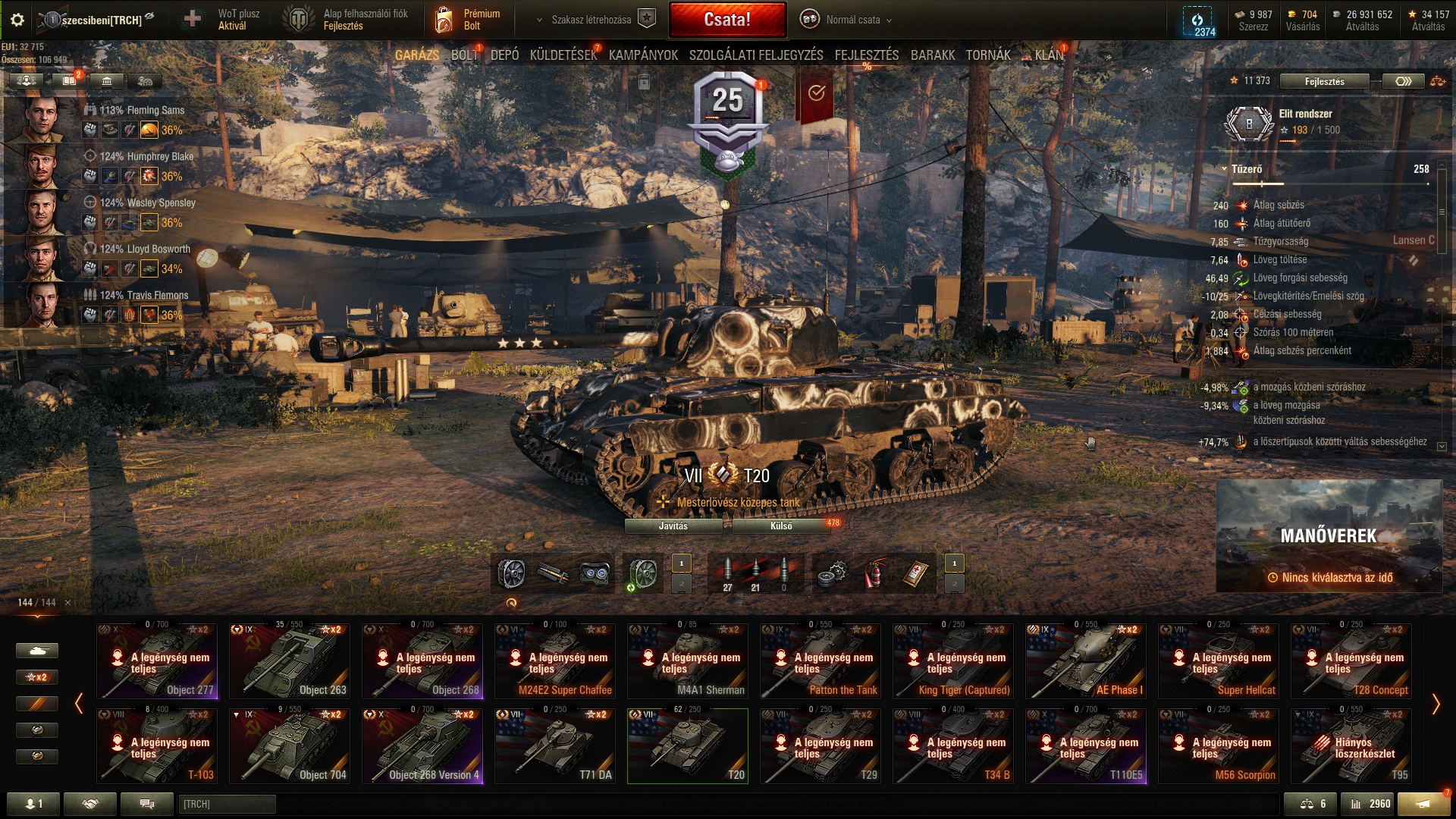This screenshot has height=819, width=1456.
Task: Click the repair kit consumable icon
Action: point(833,574)
